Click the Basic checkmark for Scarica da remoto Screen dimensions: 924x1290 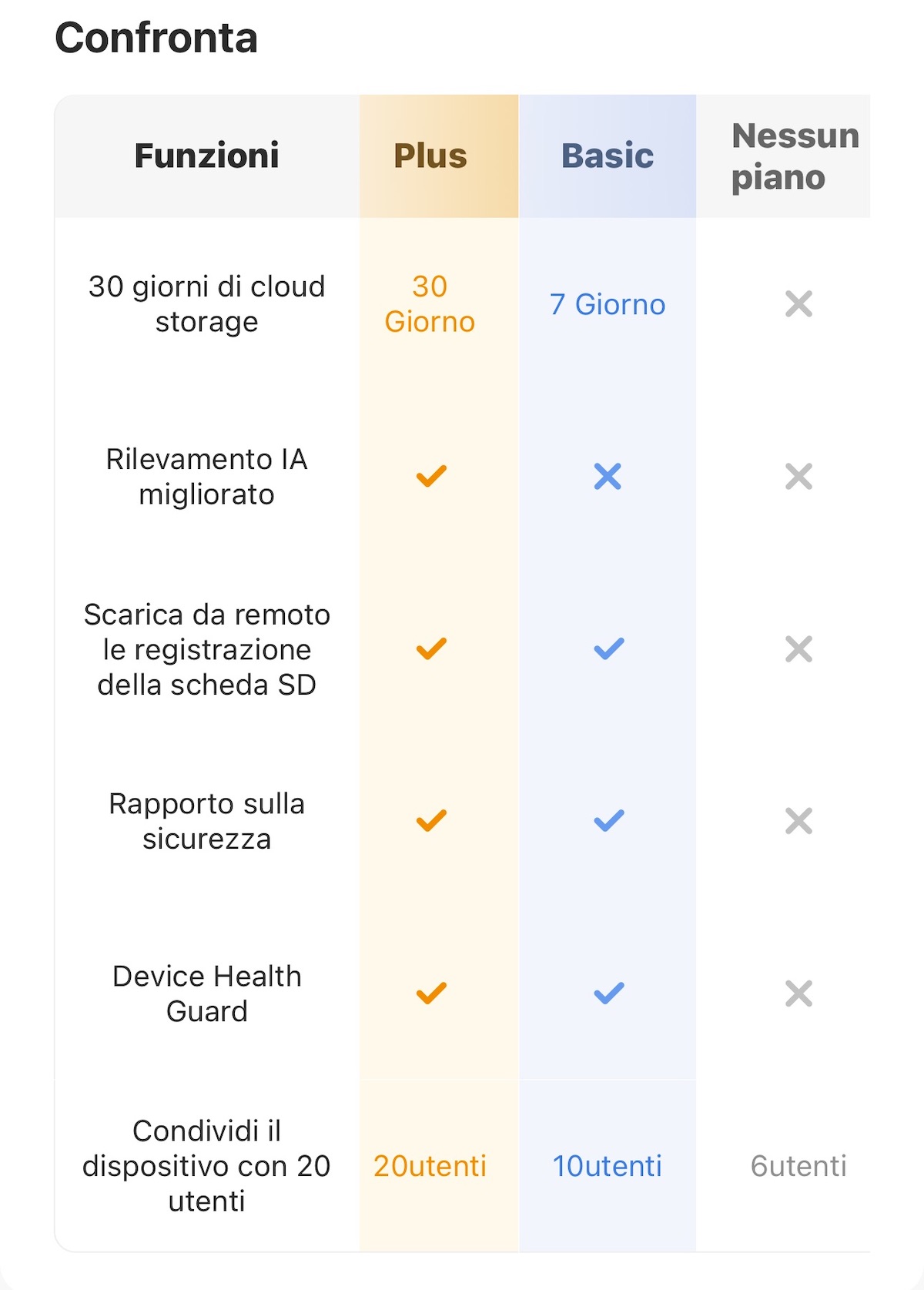tap(608, 649)
